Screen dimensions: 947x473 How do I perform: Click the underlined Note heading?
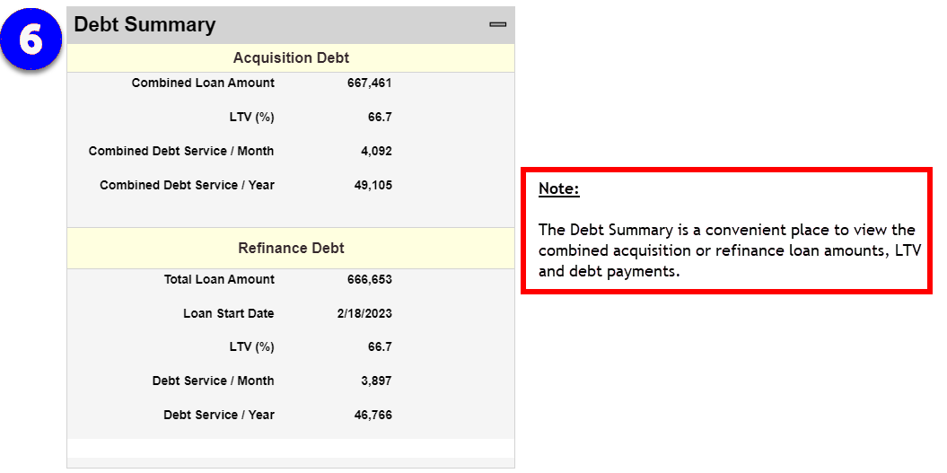click(559, 188)
